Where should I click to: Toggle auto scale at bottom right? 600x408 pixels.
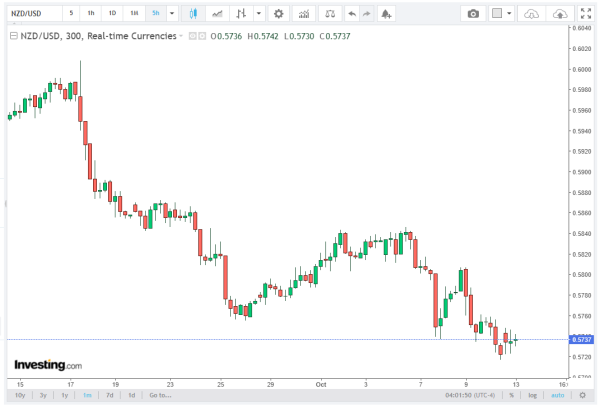[556, 395]
